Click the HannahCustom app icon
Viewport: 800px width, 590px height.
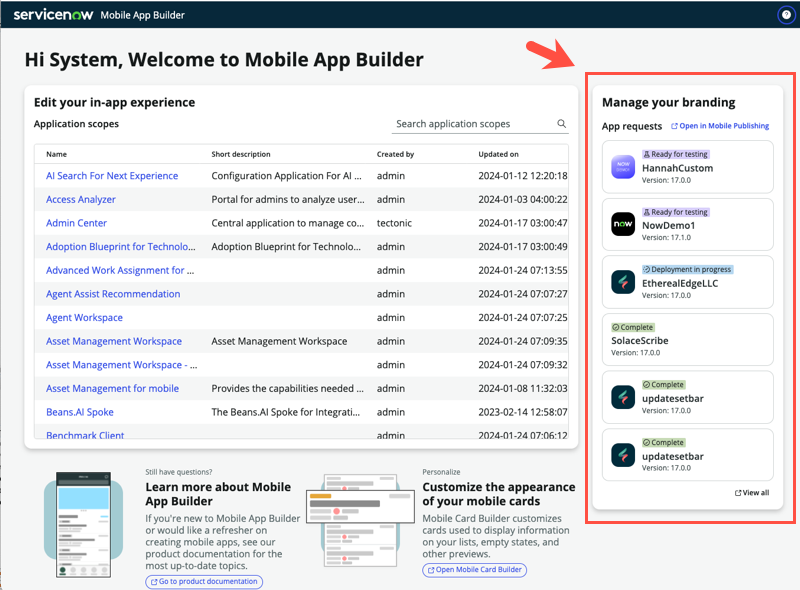(623, 167)
